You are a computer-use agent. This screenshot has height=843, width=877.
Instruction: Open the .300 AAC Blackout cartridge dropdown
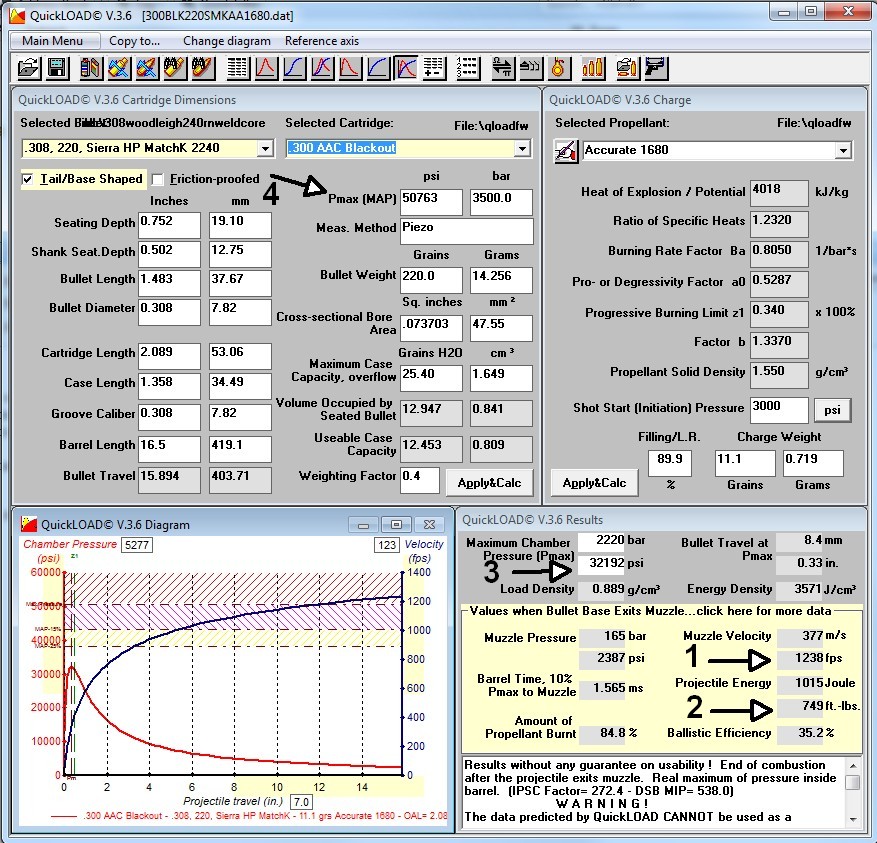522,148
